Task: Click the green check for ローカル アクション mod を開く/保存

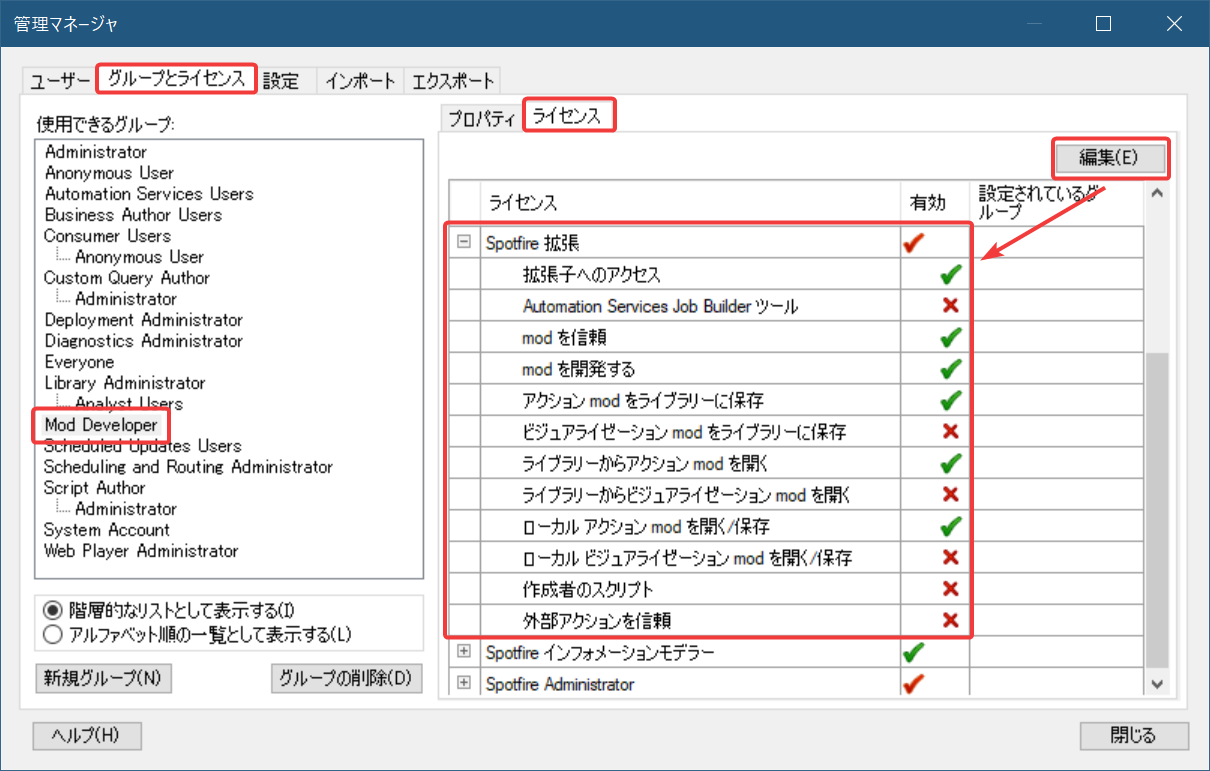Action: click(951, 526)
